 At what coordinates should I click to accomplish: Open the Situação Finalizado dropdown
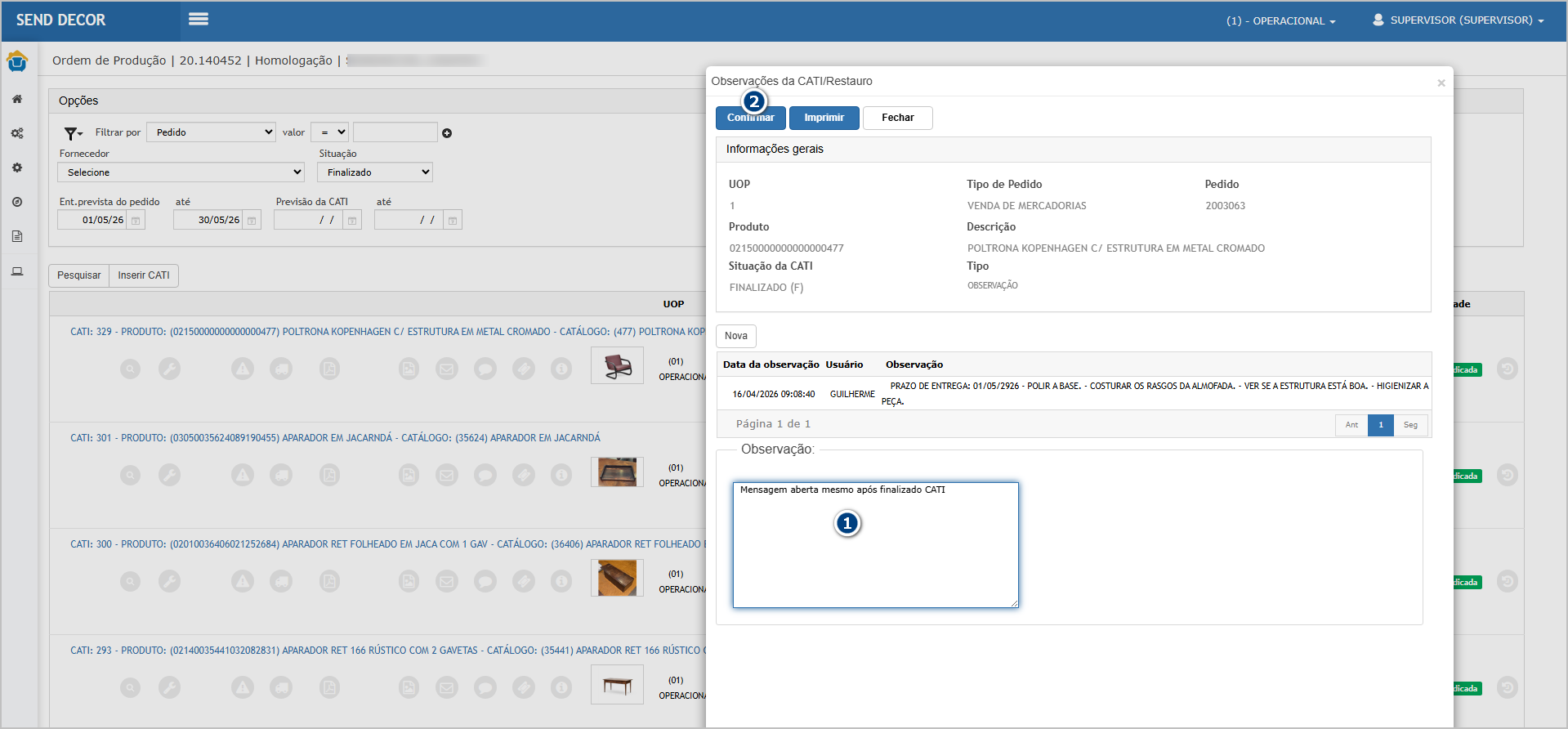[x=375, y=172]
